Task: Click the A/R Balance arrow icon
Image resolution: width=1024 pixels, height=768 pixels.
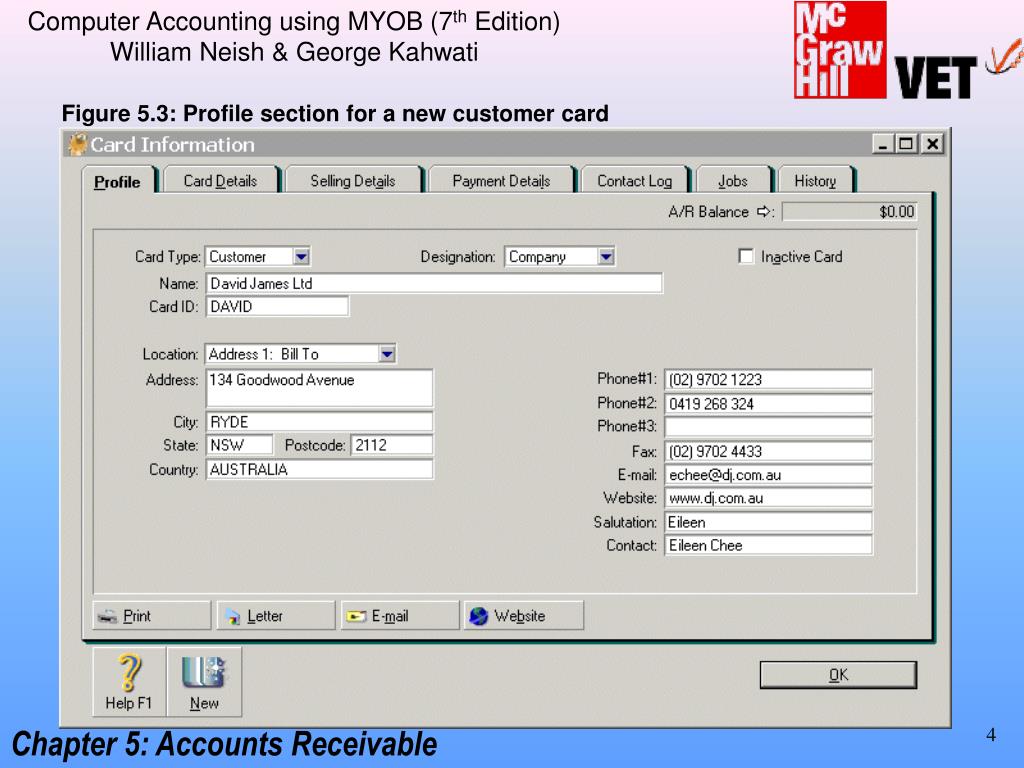Action: (763, 212)
